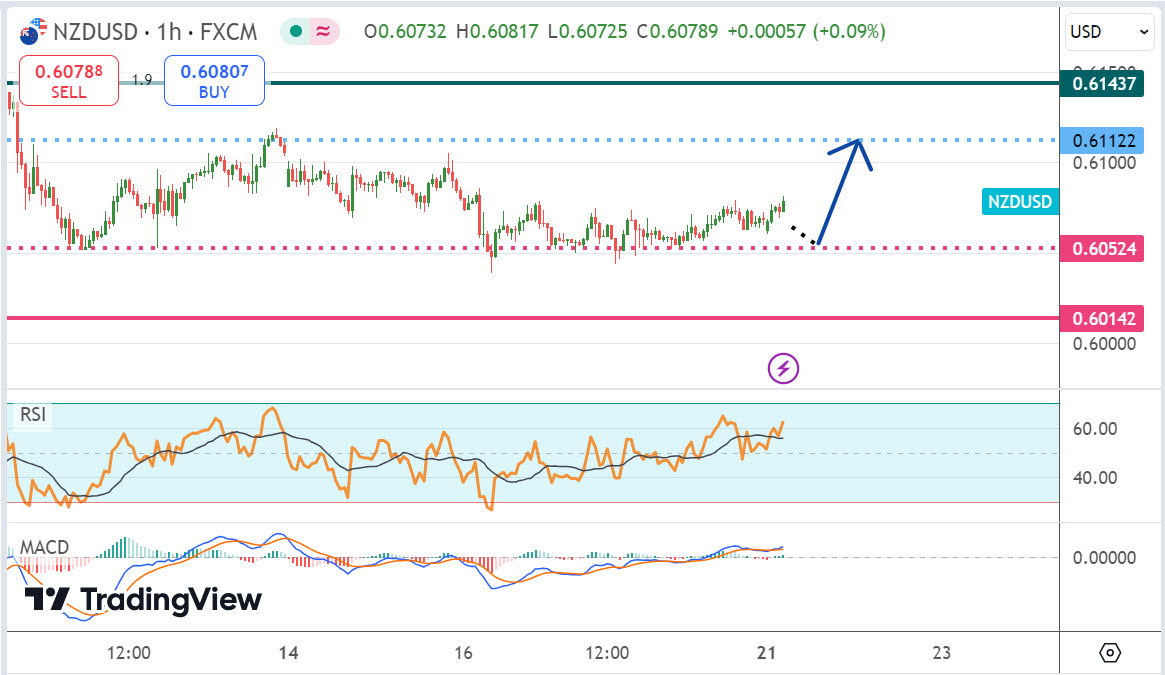Image resolution: width=1165 pixels, height=675 pixels.
Task: Select the MACD indicator label
Action: [x=44, y=547]
